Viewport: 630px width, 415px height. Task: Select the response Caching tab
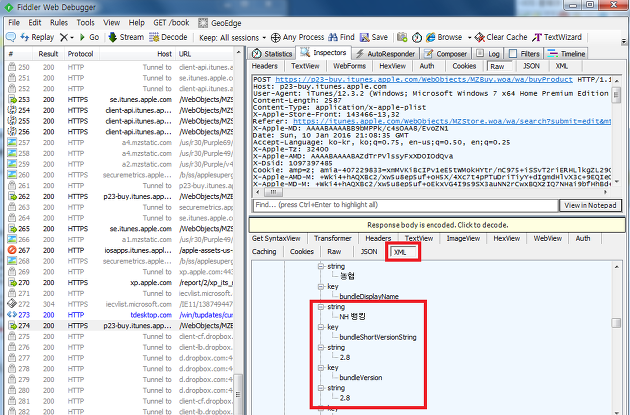coord(264,251)
